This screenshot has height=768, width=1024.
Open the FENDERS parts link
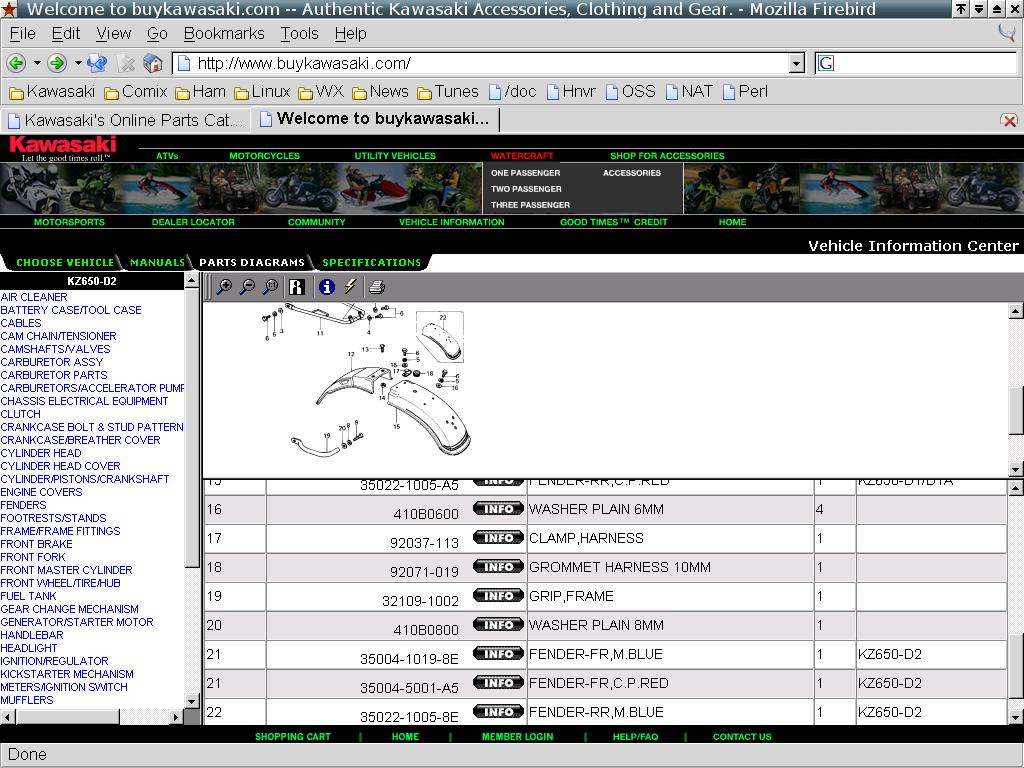point(23,505)
